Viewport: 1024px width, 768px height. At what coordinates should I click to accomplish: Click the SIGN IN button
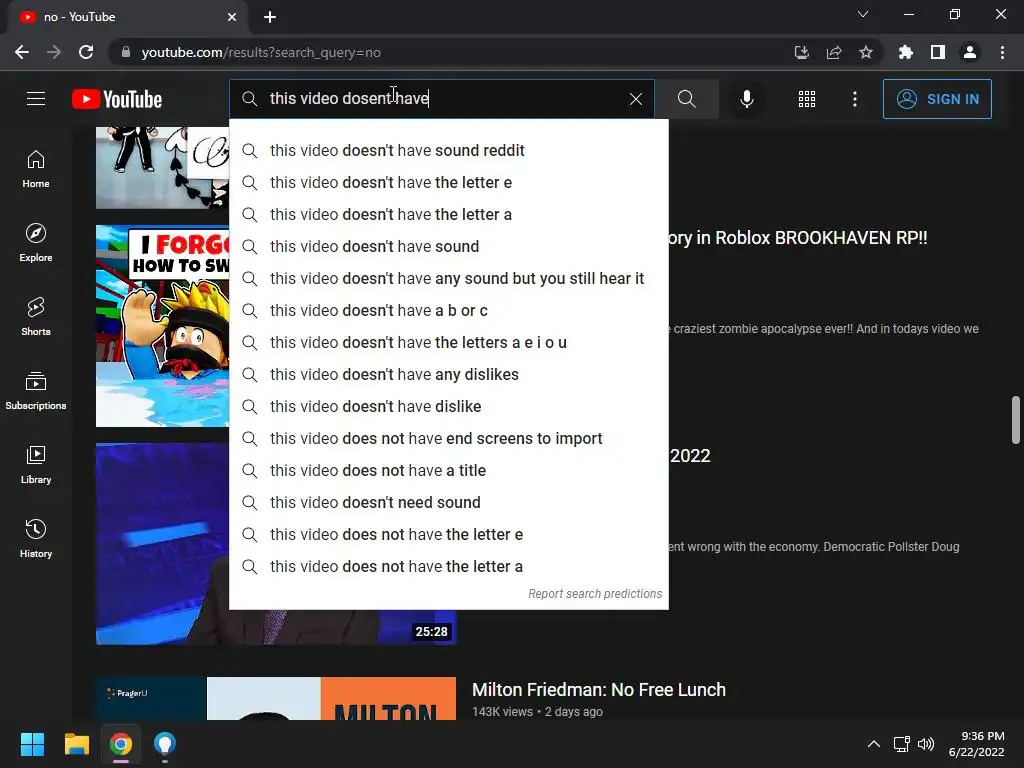(x=937, y=99)
